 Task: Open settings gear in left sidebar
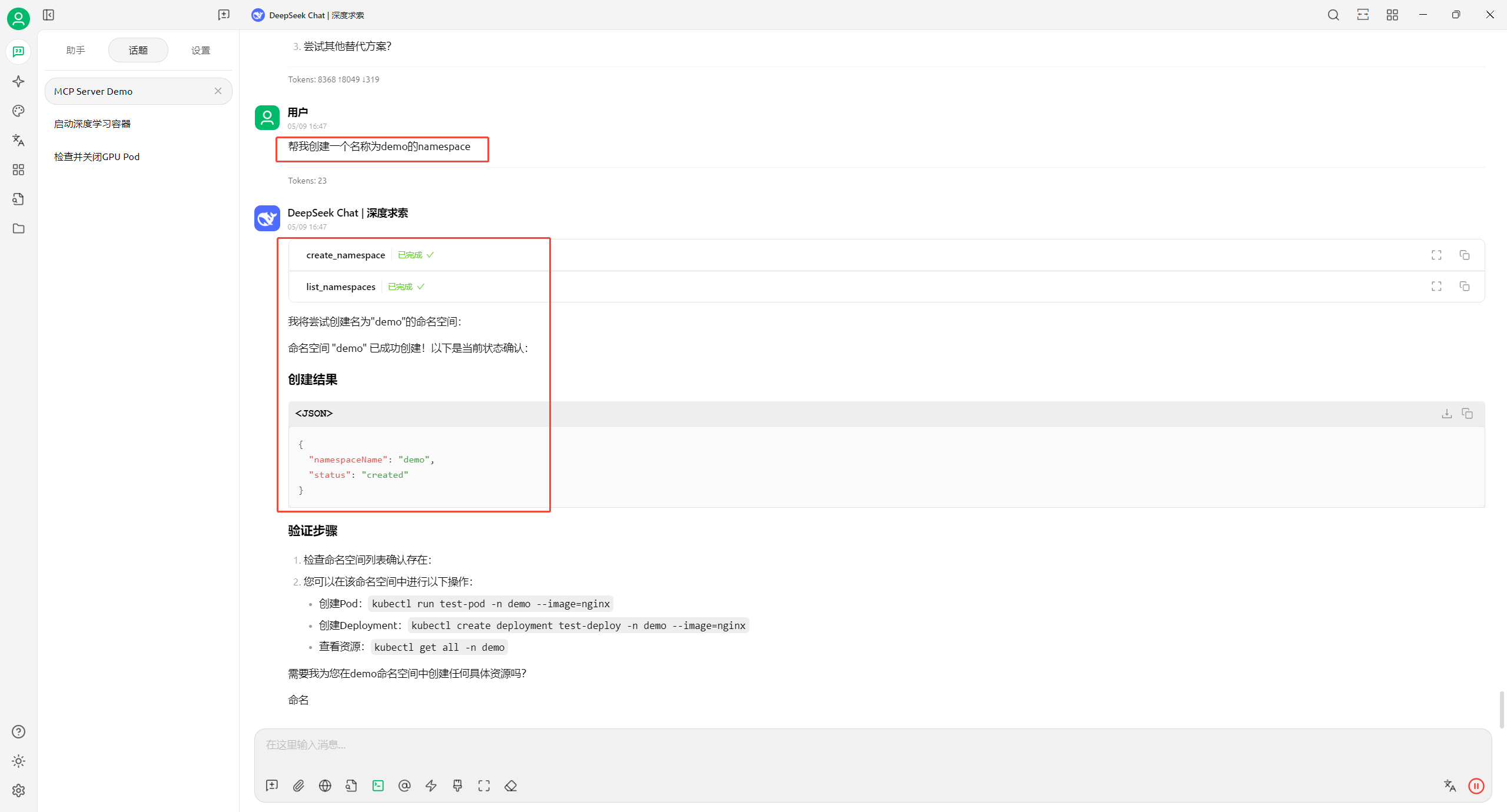(18, 790)
